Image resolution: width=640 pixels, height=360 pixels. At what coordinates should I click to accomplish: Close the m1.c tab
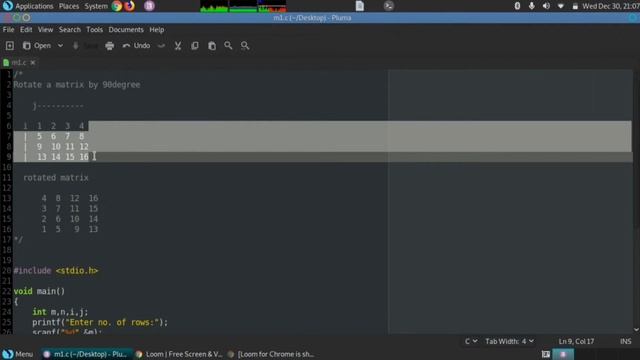click(x=33, y=62)
